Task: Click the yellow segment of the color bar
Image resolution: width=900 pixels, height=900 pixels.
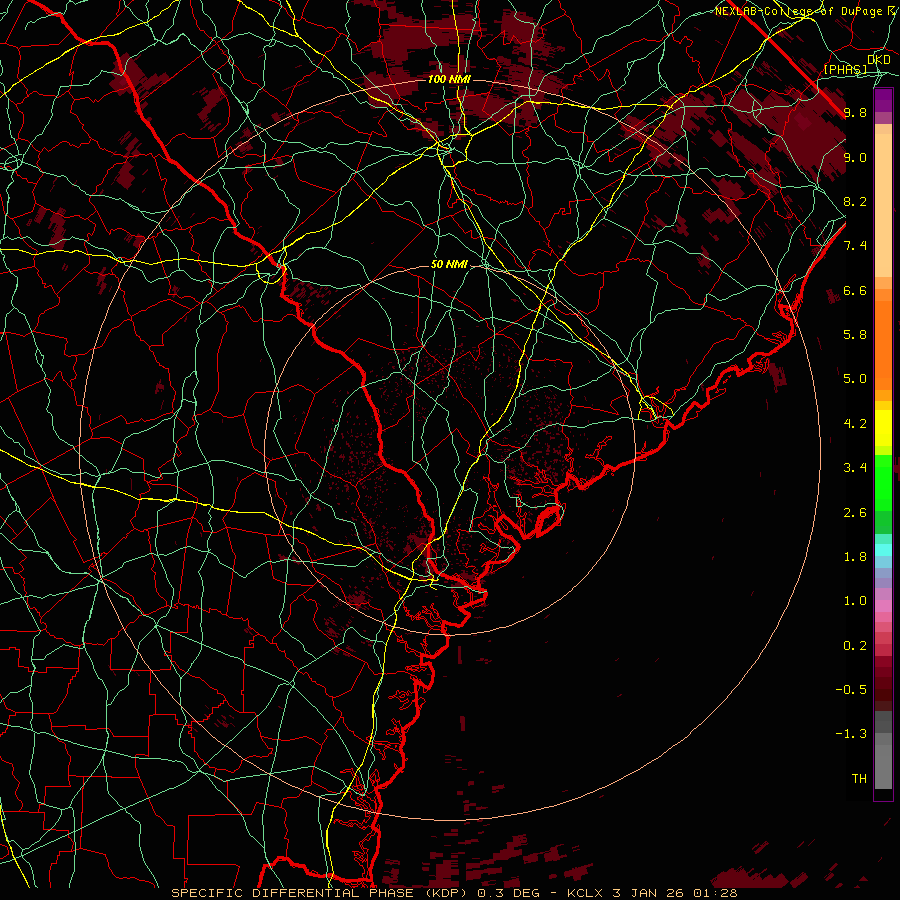Action: point(883,428)
